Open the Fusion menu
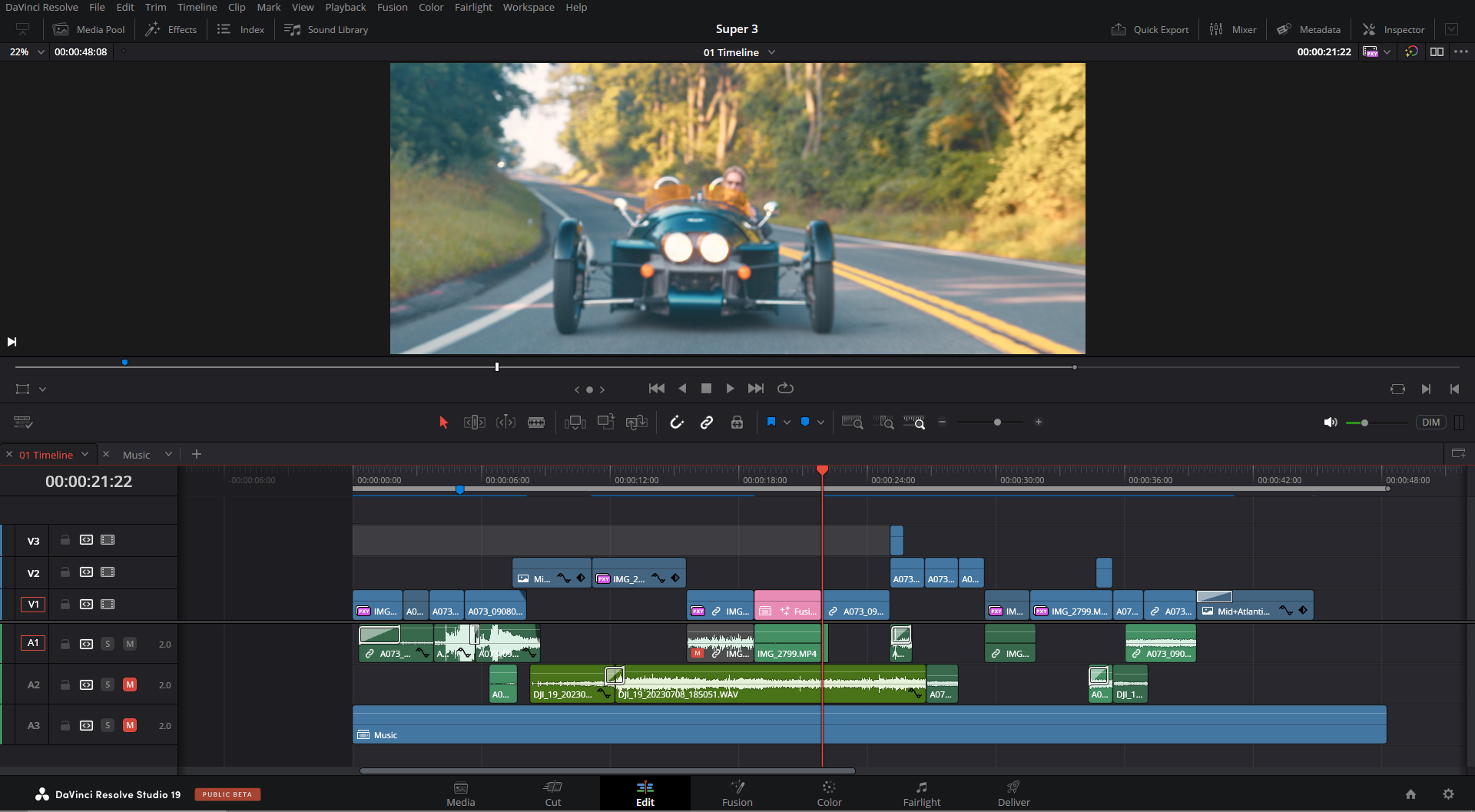The image size is (1475, 812). pos(393,7)
